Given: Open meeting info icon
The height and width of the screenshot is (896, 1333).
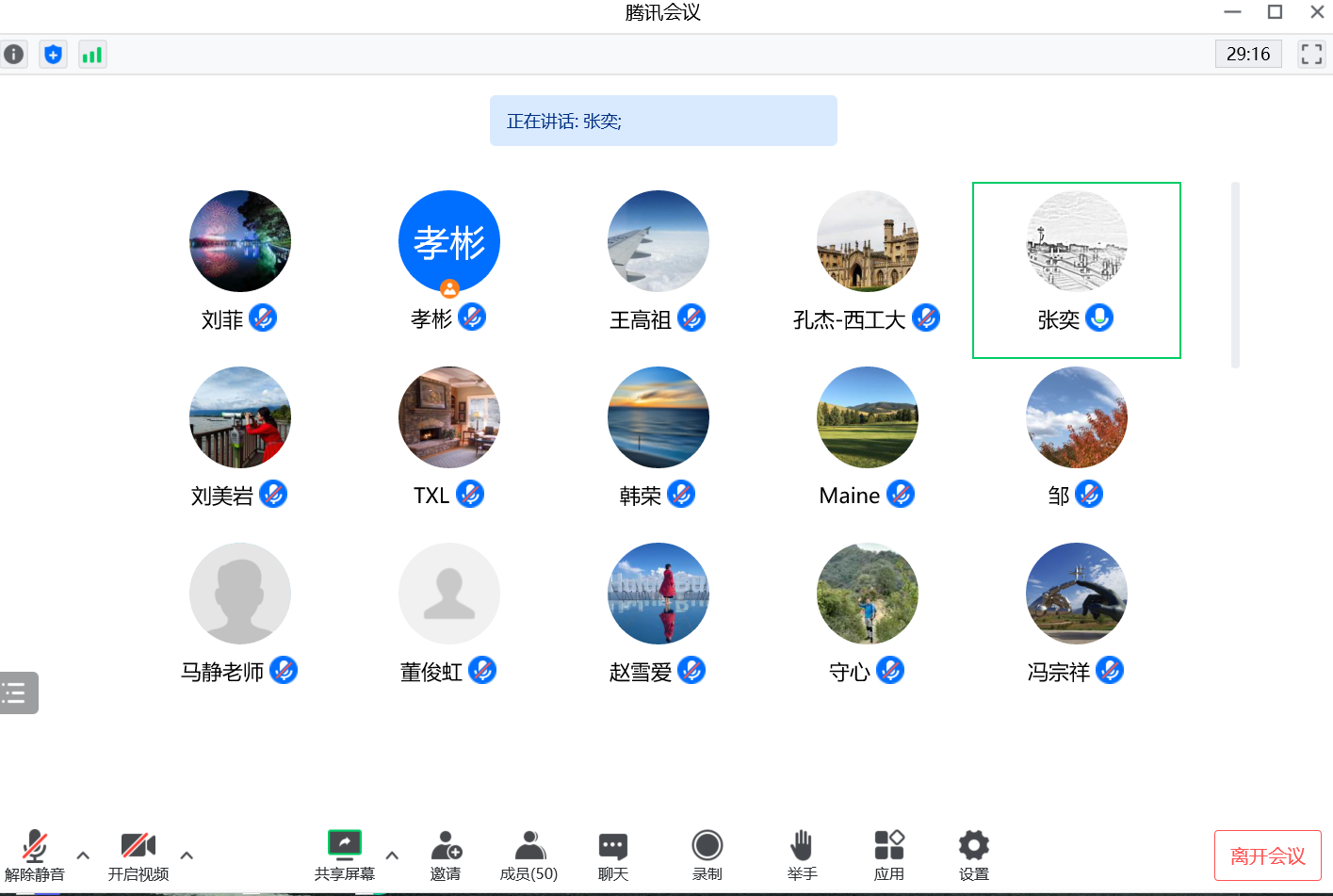Looking at the screenshot, I should [14, 55].
